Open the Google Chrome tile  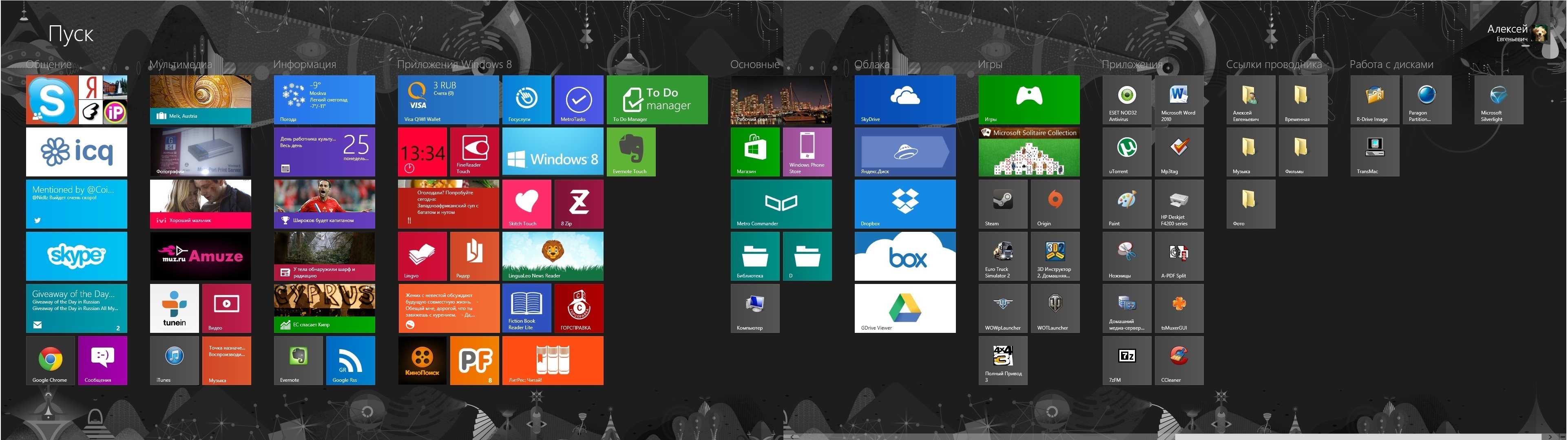[x=51, y=361]
